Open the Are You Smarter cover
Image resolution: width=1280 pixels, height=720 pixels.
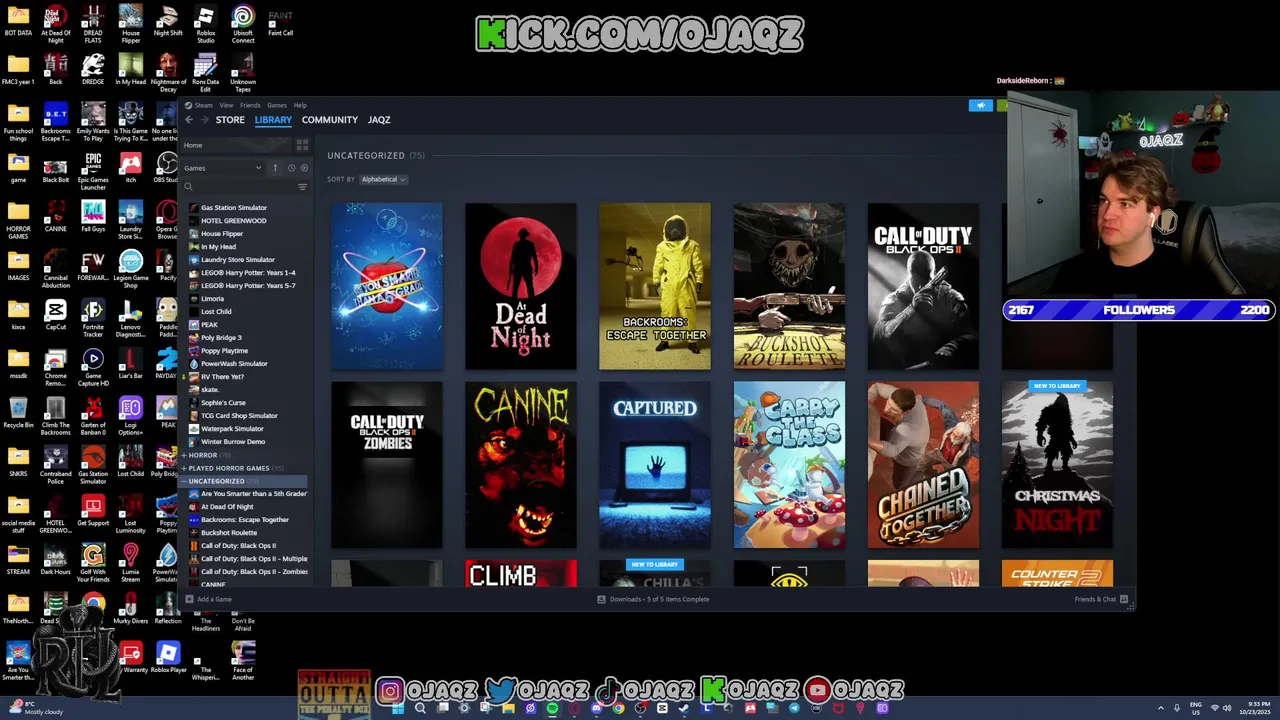(x=387, y=287)
